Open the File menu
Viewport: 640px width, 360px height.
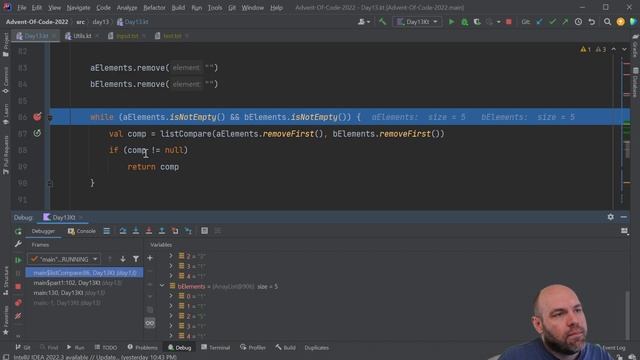pyautogui.click(x=21, y=8)
